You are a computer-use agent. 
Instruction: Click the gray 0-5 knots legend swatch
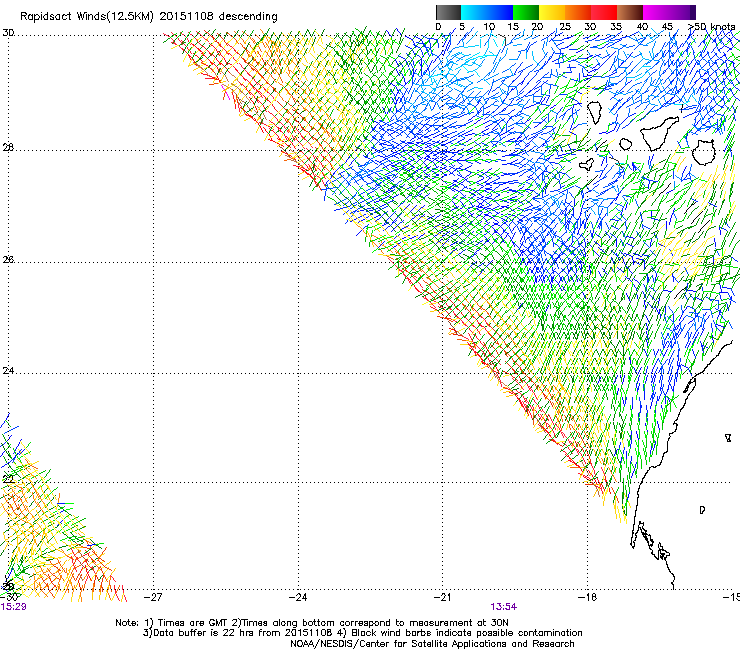coord(448,12)
